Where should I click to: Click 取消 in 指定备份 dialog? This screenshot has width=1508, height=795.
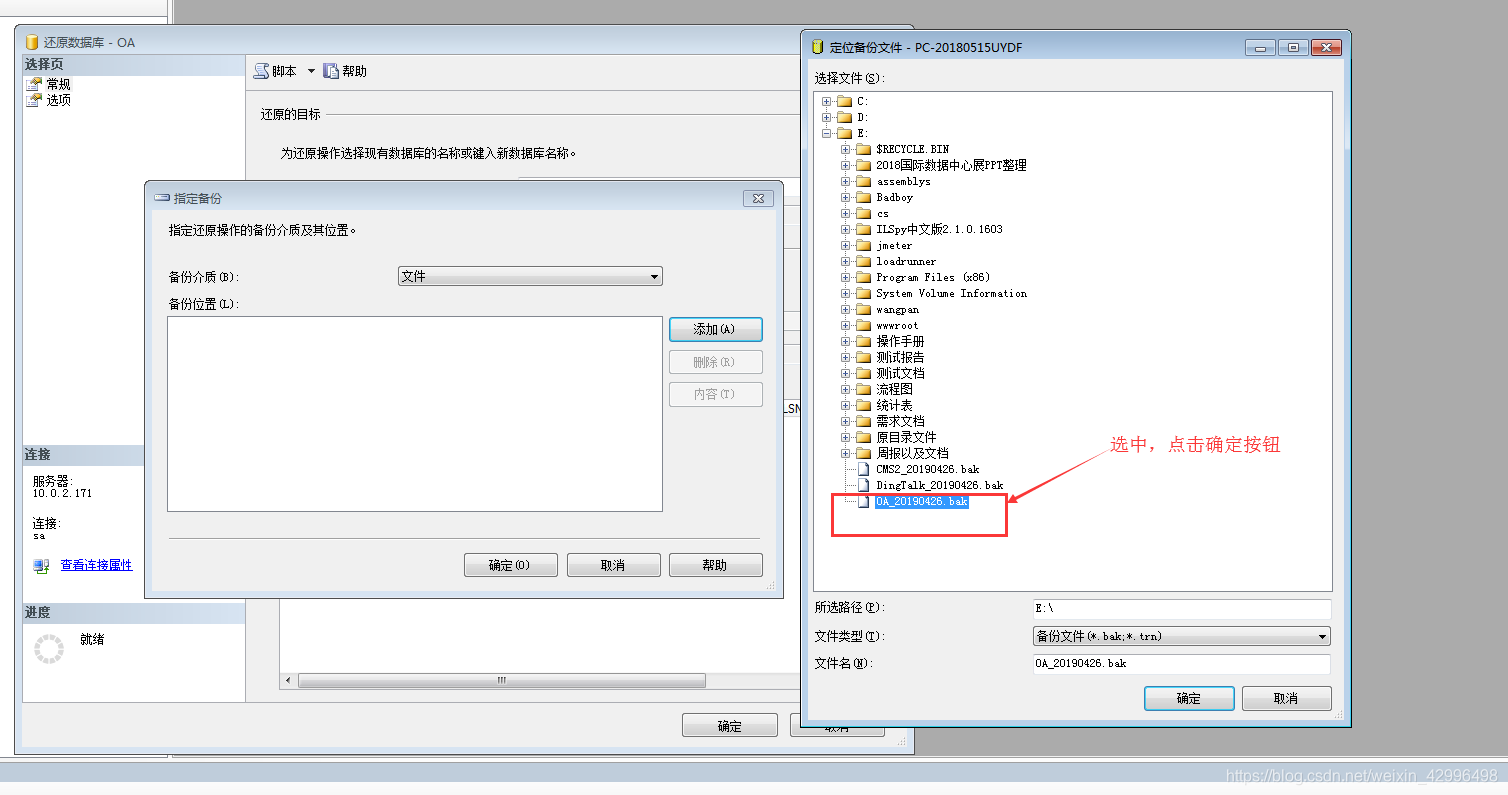pyautogui.click(x=613, y=565)
